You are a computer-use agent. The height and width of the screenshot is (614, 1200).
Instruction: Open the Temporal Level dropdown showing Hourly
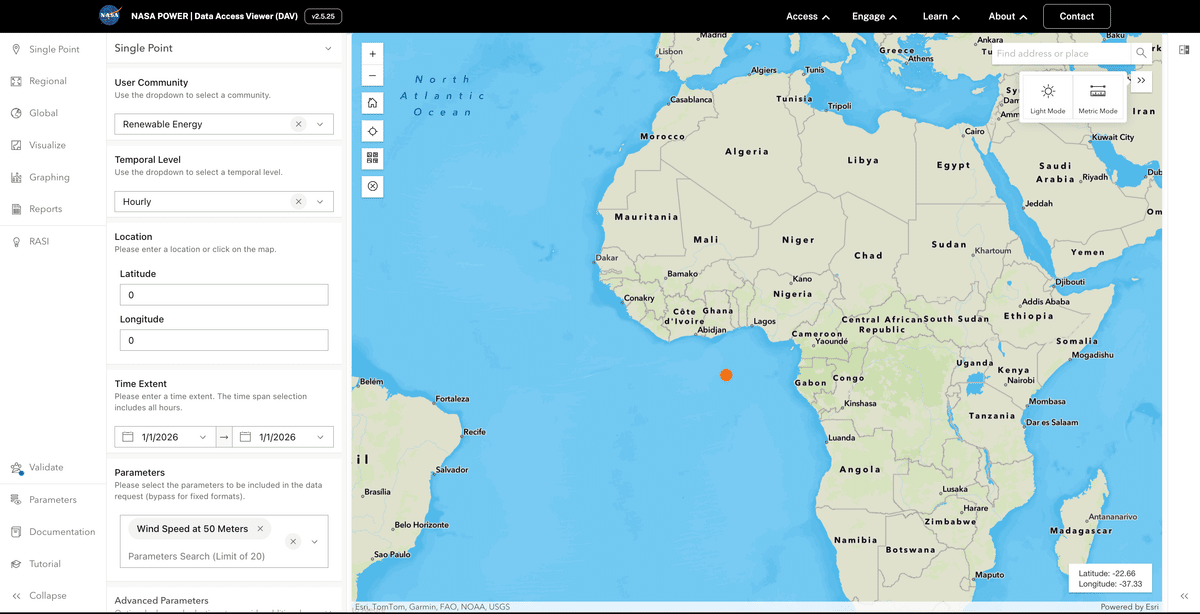(321, 200)
